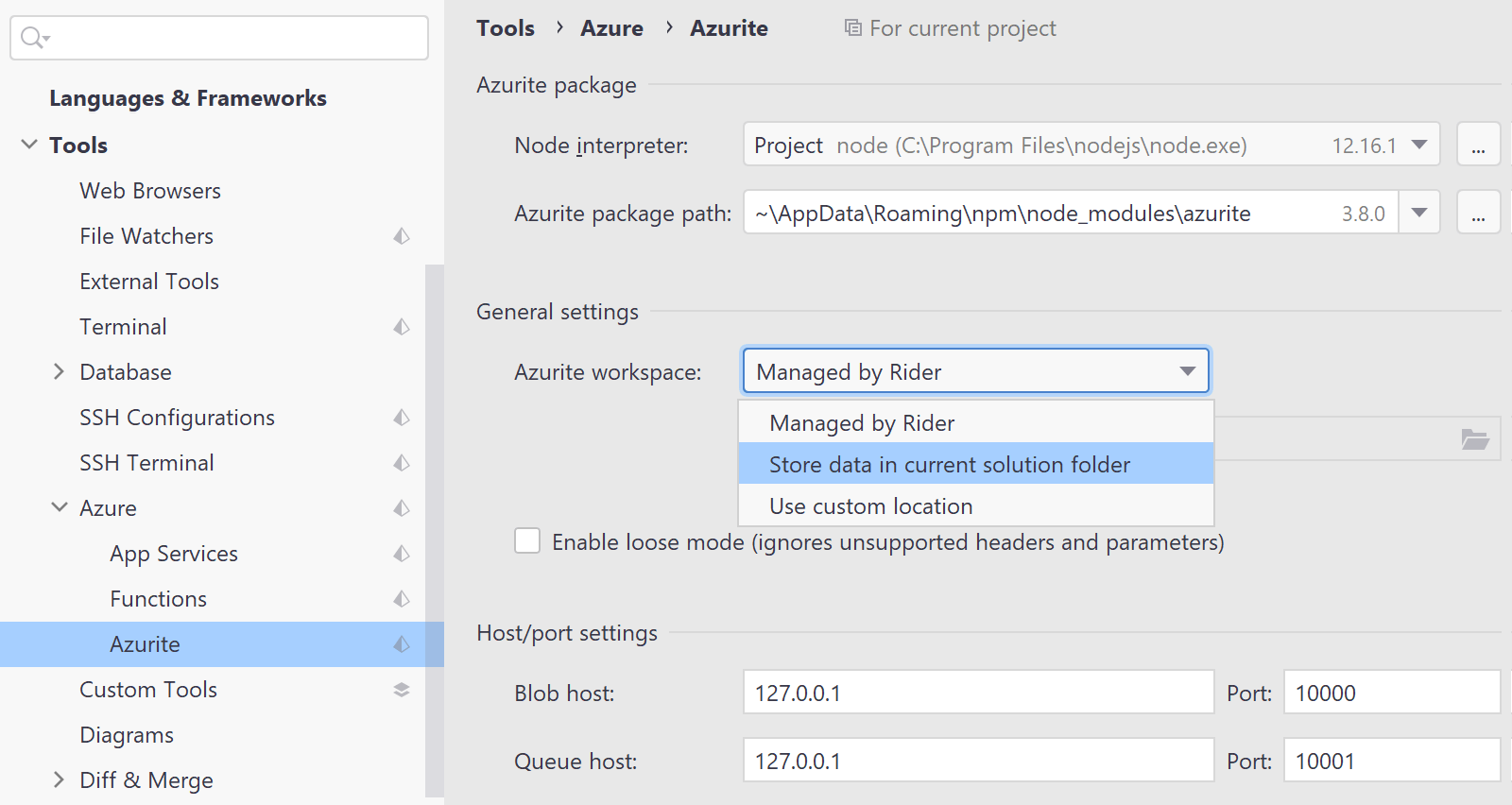Screen dimensions: 1512x805
Task: Enable loose mode checkbox
Action: tap(527, 541)
